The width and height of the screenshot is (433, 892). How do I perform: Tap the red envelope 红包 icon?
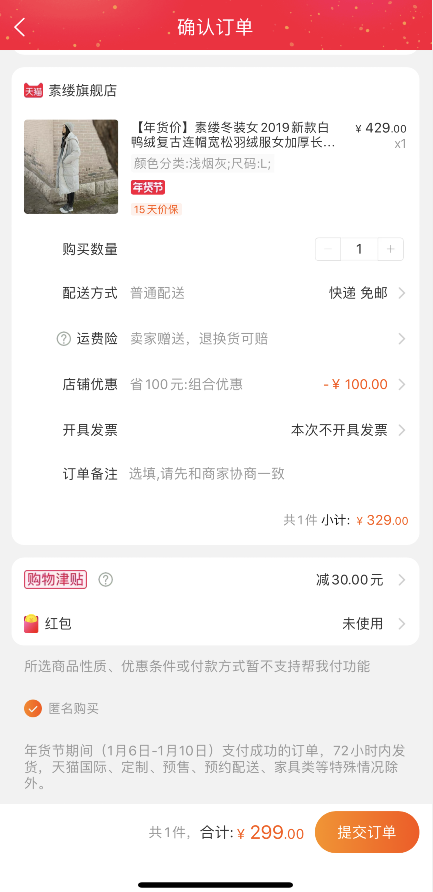click(x=31, y=623)
